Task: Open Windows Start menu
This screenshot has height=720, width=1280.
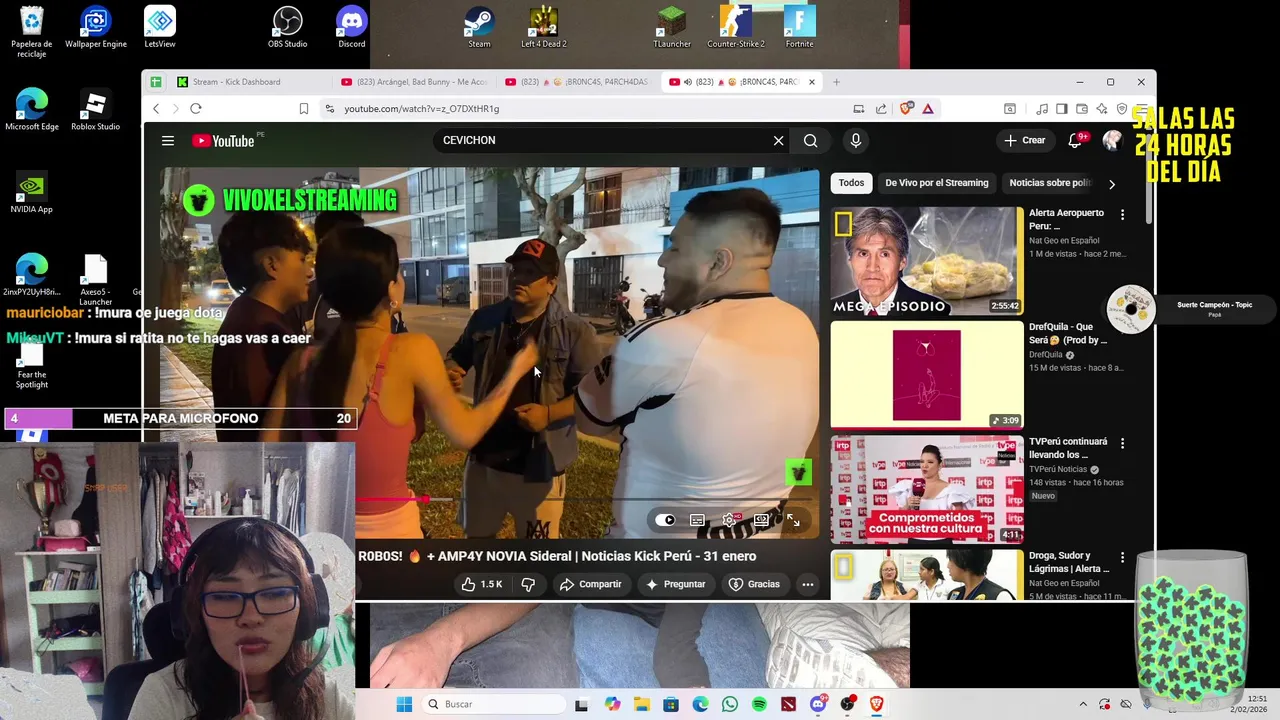Action: click(404, 704)
